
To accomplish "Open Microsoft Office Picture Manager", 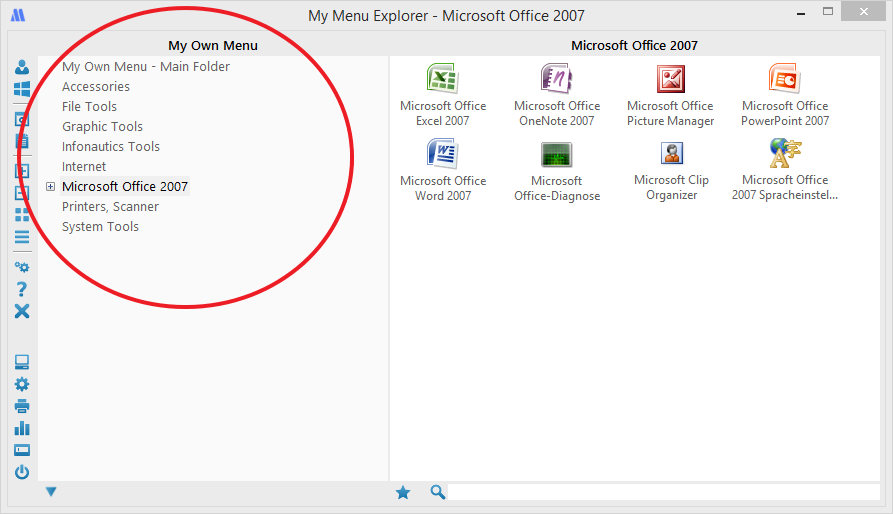I will click(x=670, y=96).
